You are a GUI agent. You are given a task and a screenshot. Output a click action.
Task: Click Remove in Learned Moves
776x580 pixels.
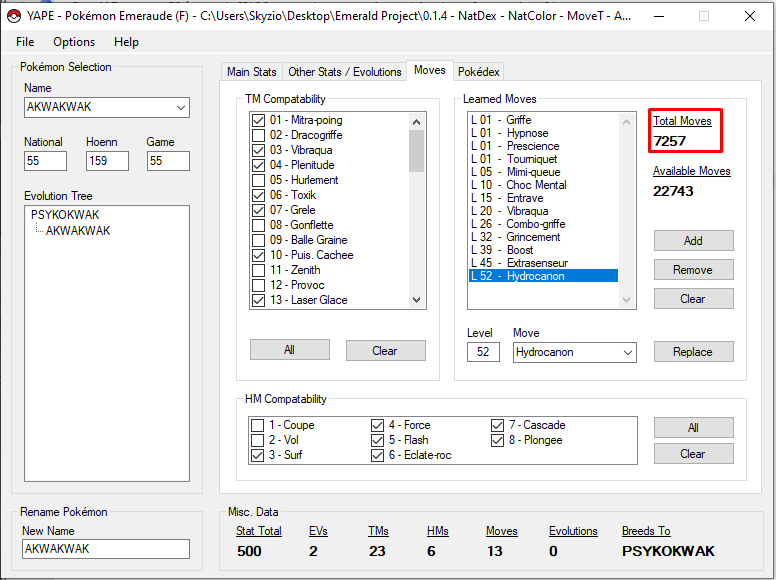pyautogui.click(x=693, y=270)
